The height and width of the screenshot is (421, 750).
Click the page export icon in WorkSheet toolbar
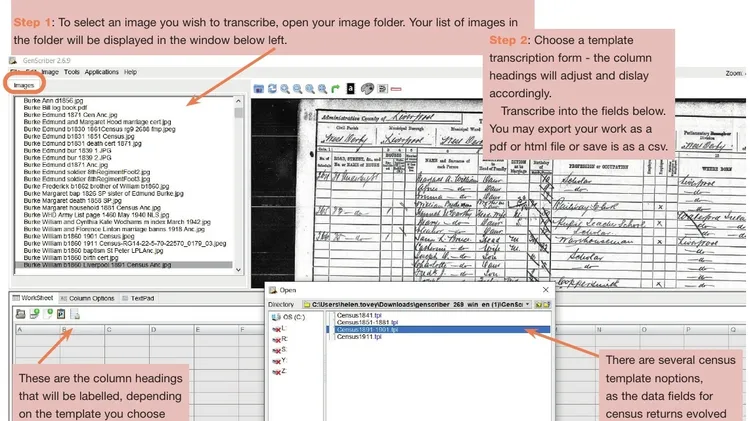tap(75, 314)
